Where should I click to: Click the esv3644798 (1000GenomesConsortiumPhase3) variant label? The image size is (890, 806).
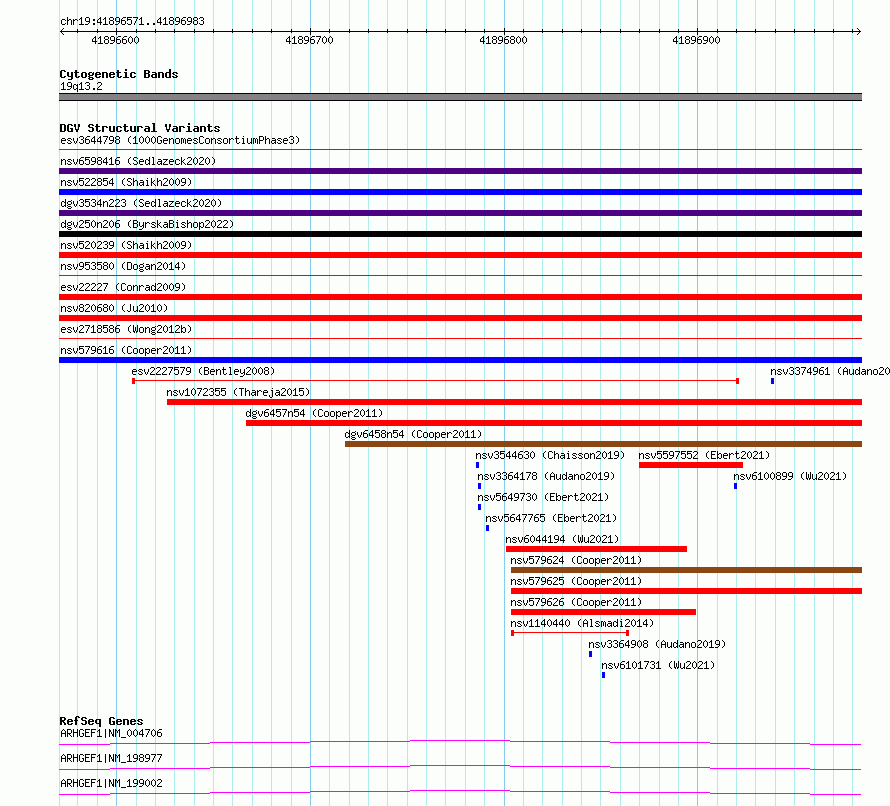click(x=180, y=140)
